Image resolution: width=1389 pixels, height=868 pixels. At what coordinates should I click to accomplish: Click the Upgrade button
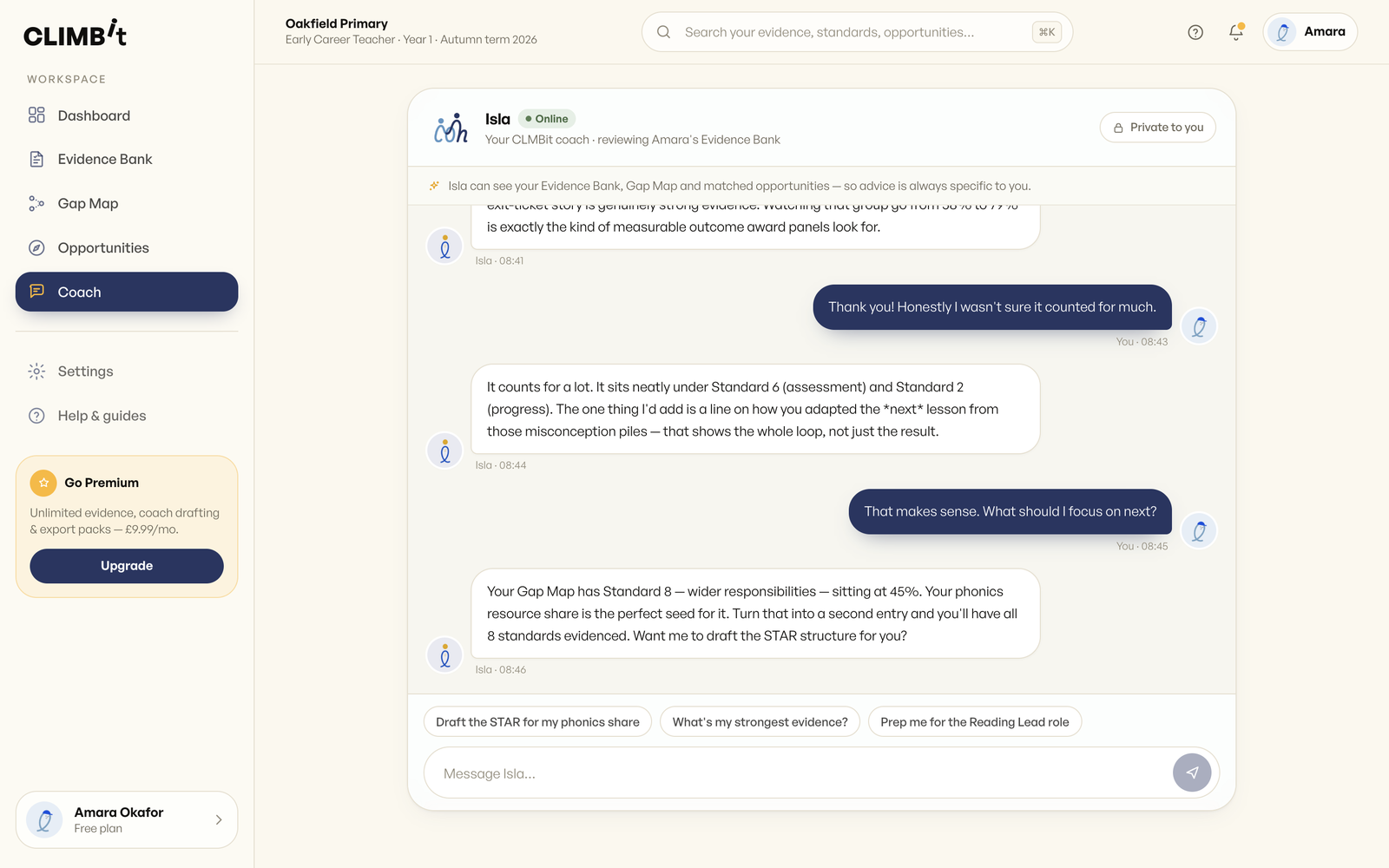coord(127,566)
